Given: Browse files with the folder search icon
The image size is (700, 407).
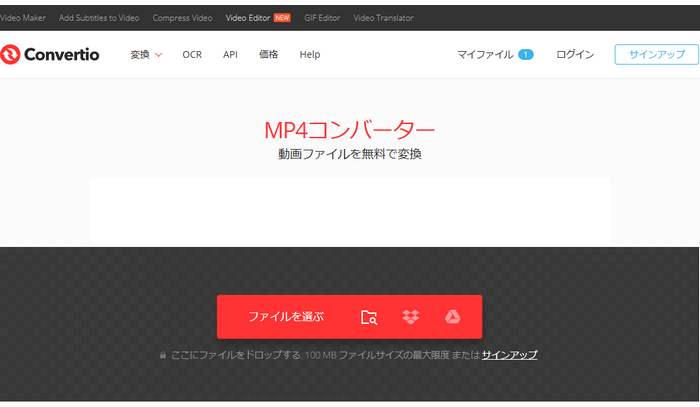Looking at the screenshot, I should tap(369, 317).
